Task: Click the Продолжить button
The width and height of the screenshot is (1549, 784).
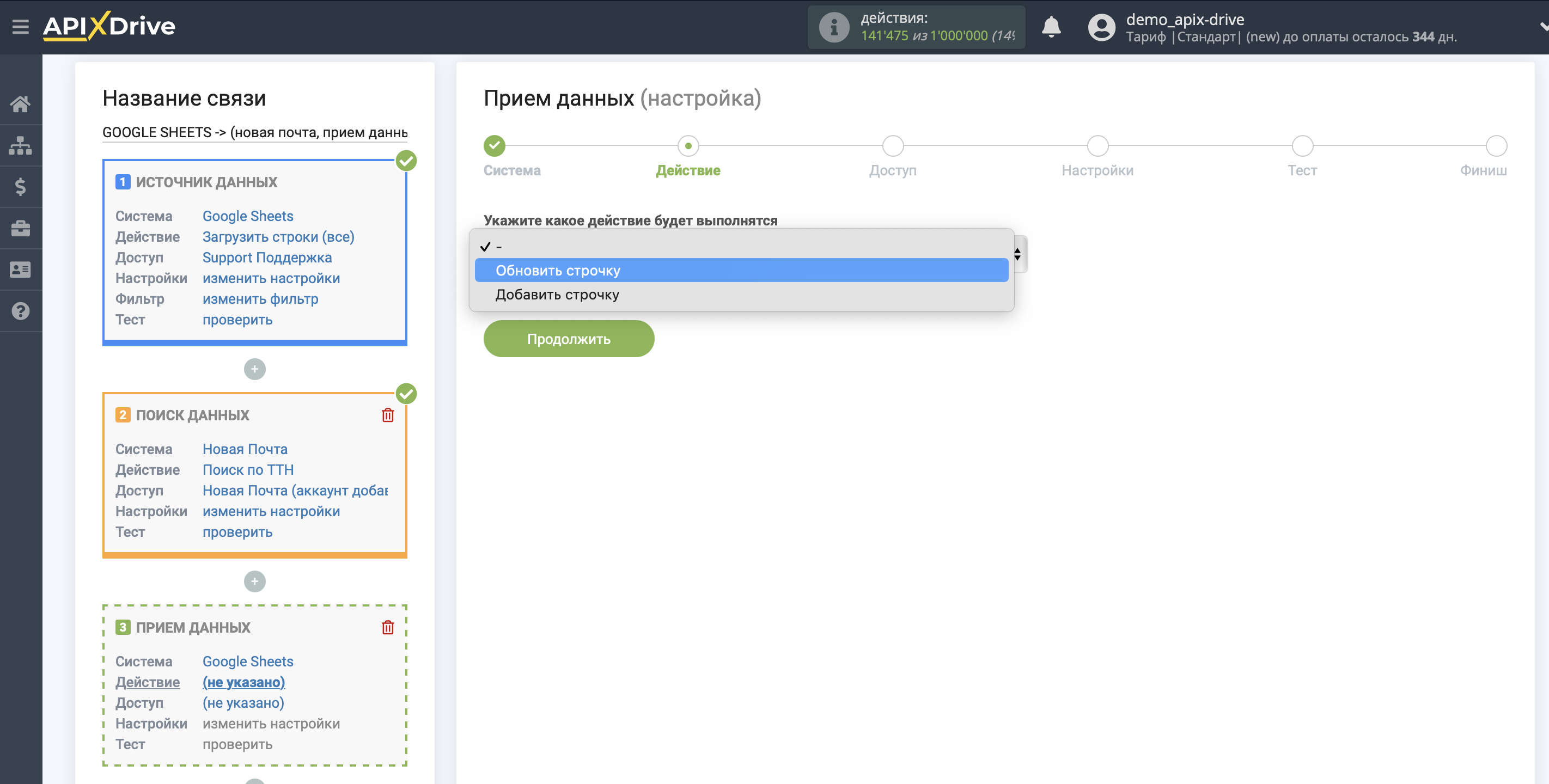Action: pos(569,339)
